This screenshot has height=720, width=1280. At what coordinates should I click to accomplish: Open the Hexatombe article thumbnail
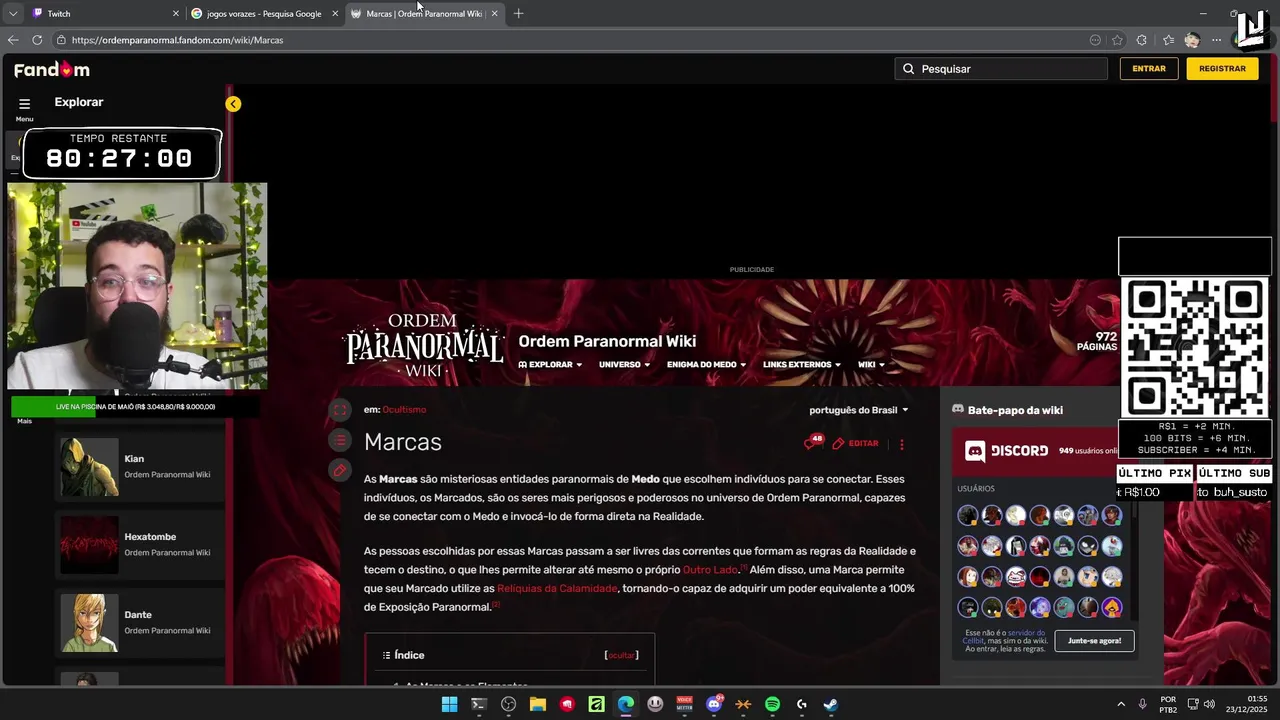tap(89, 545)
